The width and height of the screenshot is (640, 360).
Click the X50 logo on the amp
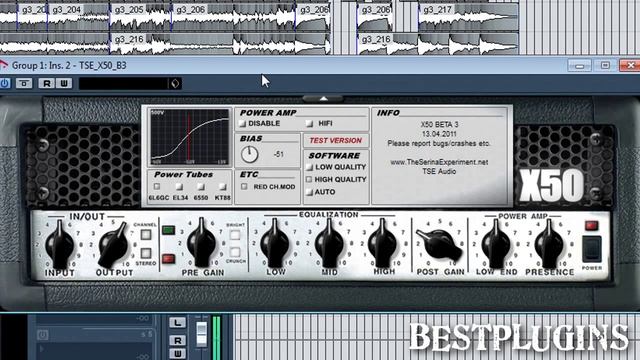(x=551, y=185)
